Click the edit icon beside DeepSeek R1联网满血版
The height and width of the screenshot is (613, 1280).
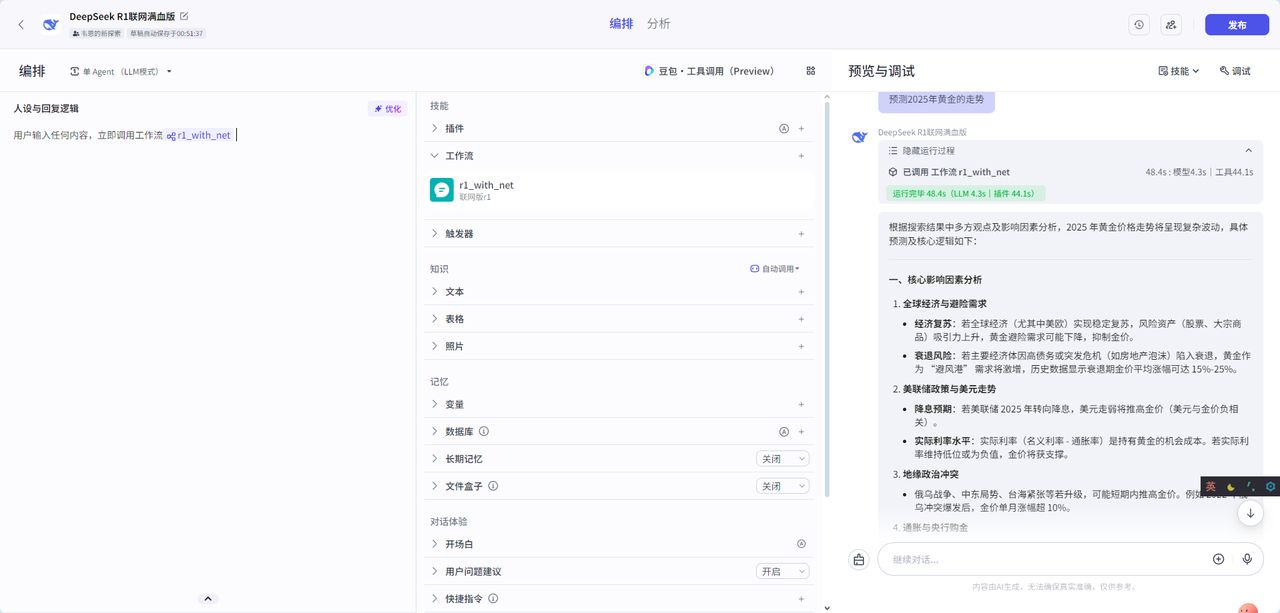pyautogui.click(x=184, y=16)
